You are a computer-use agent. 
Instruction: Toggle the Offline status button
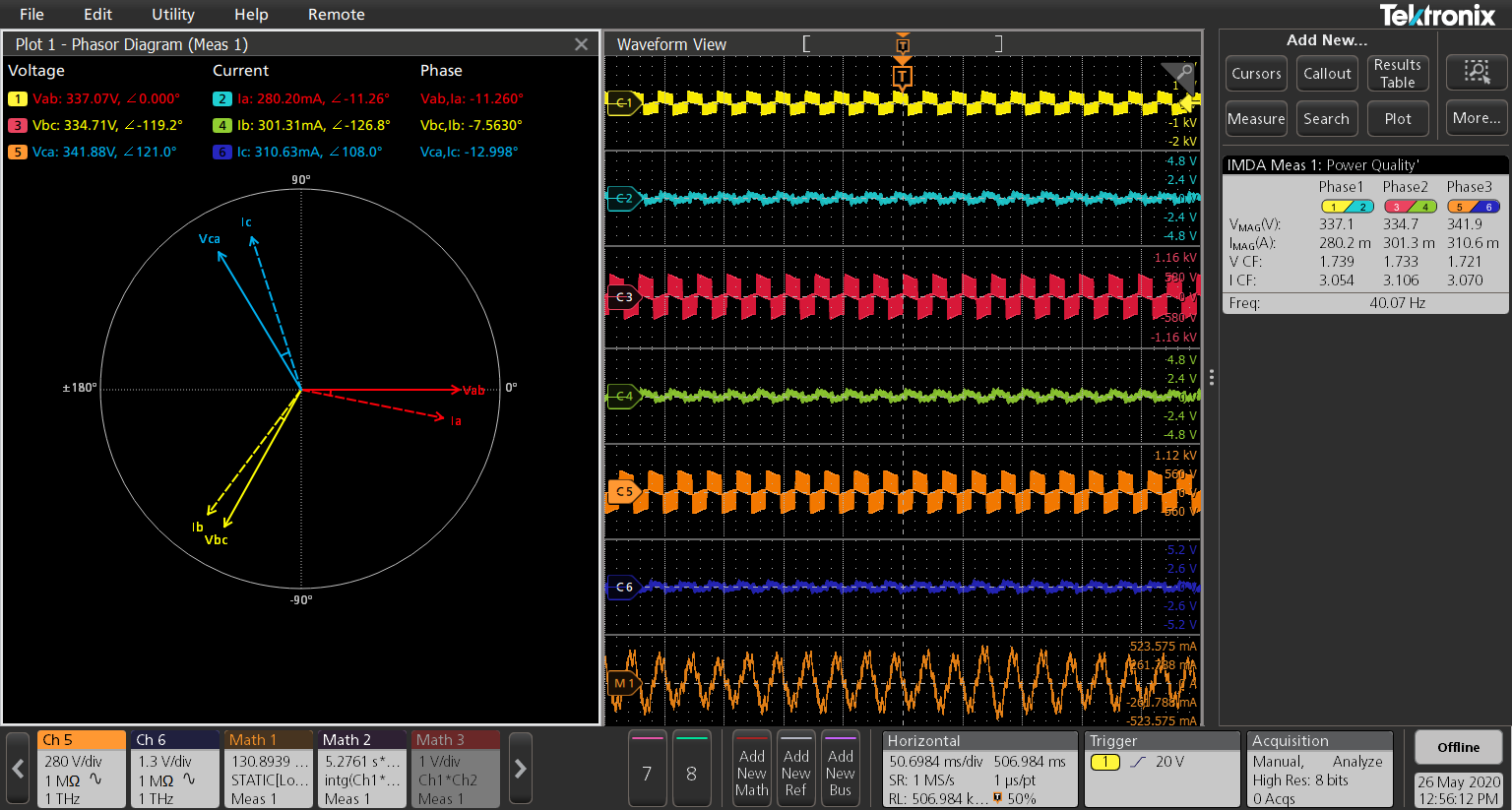[1458, 747]
